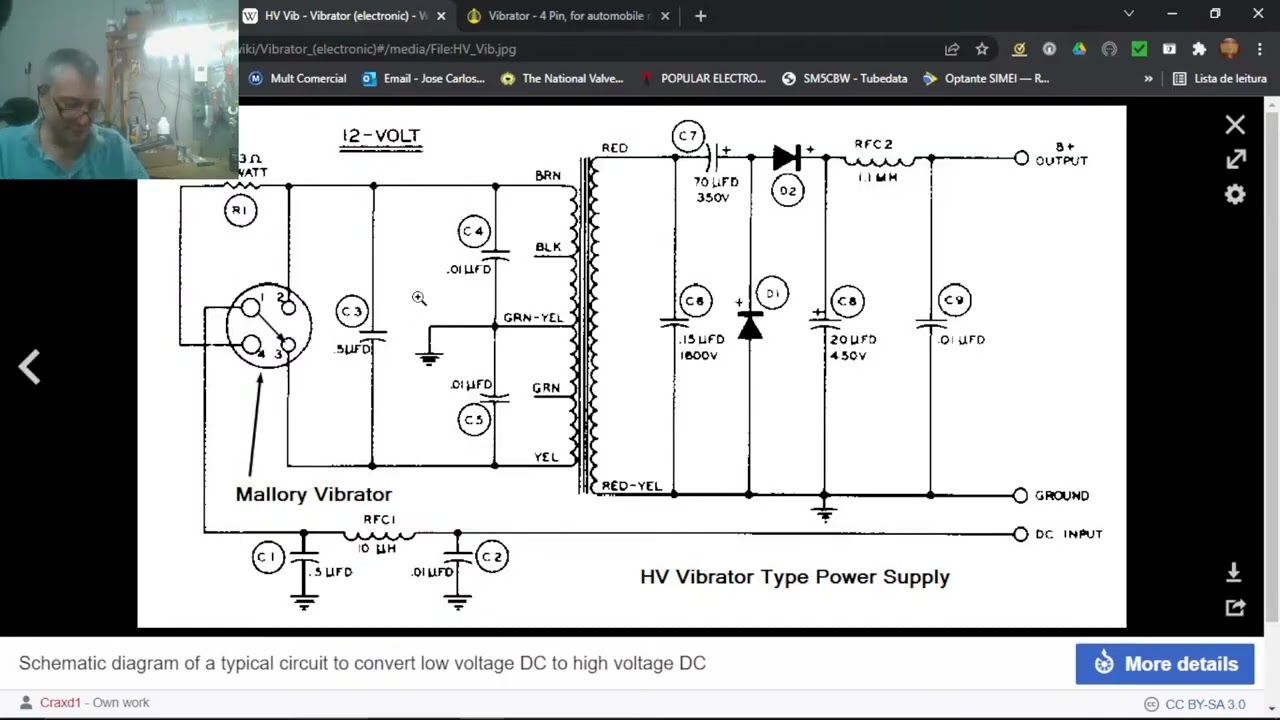Open the CC BY-SA 3.0 license link
Viewport: 1280px width, 720px height.
tap(1205, 704)
